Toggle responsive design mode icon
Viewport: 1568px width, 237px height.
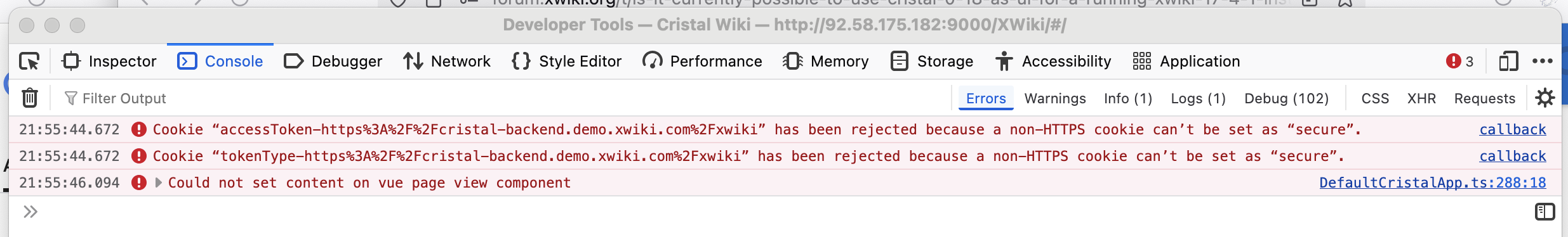1508,61
